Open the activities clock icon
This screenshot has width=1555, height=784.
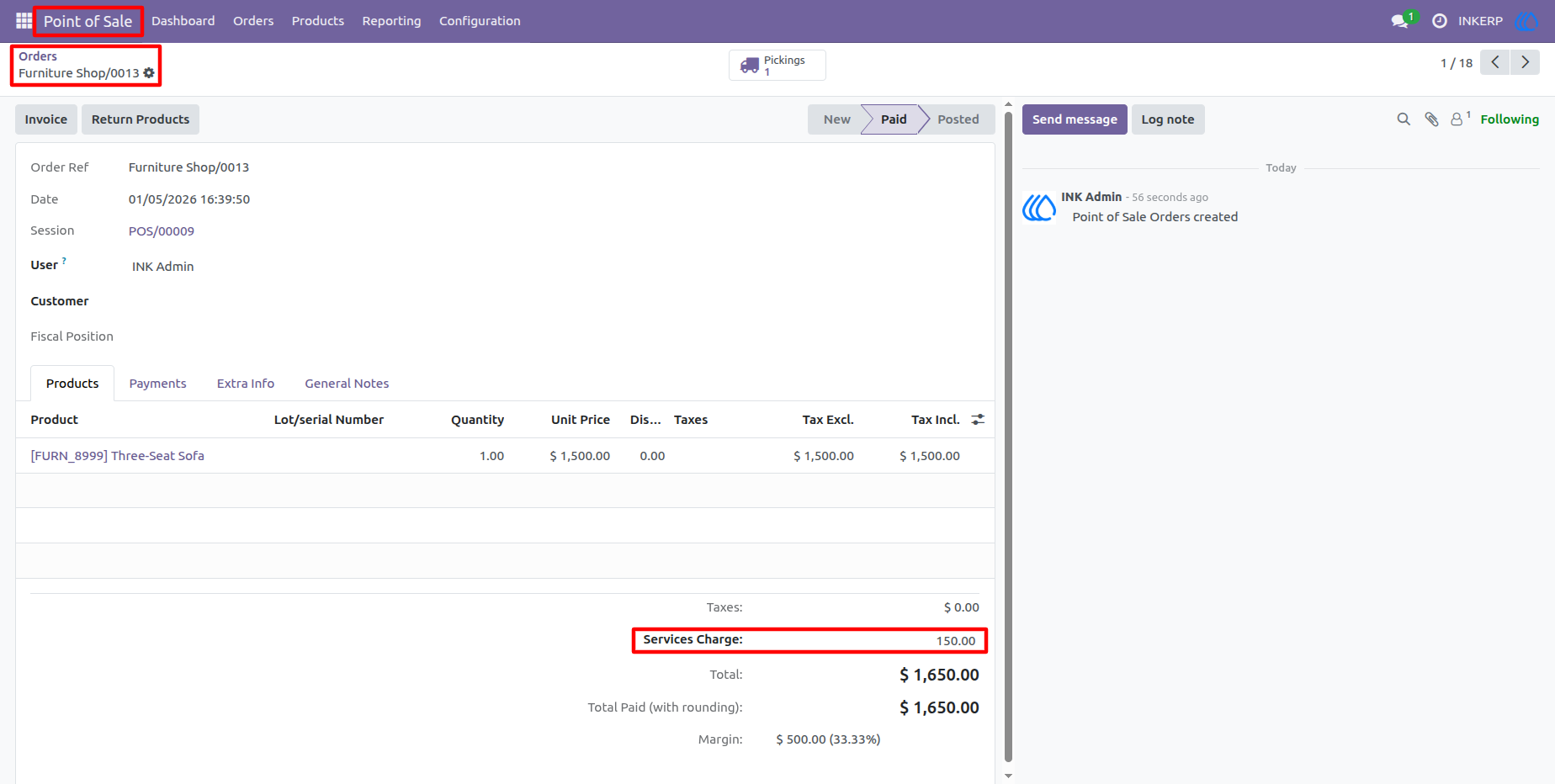(x=1440, y=21)
